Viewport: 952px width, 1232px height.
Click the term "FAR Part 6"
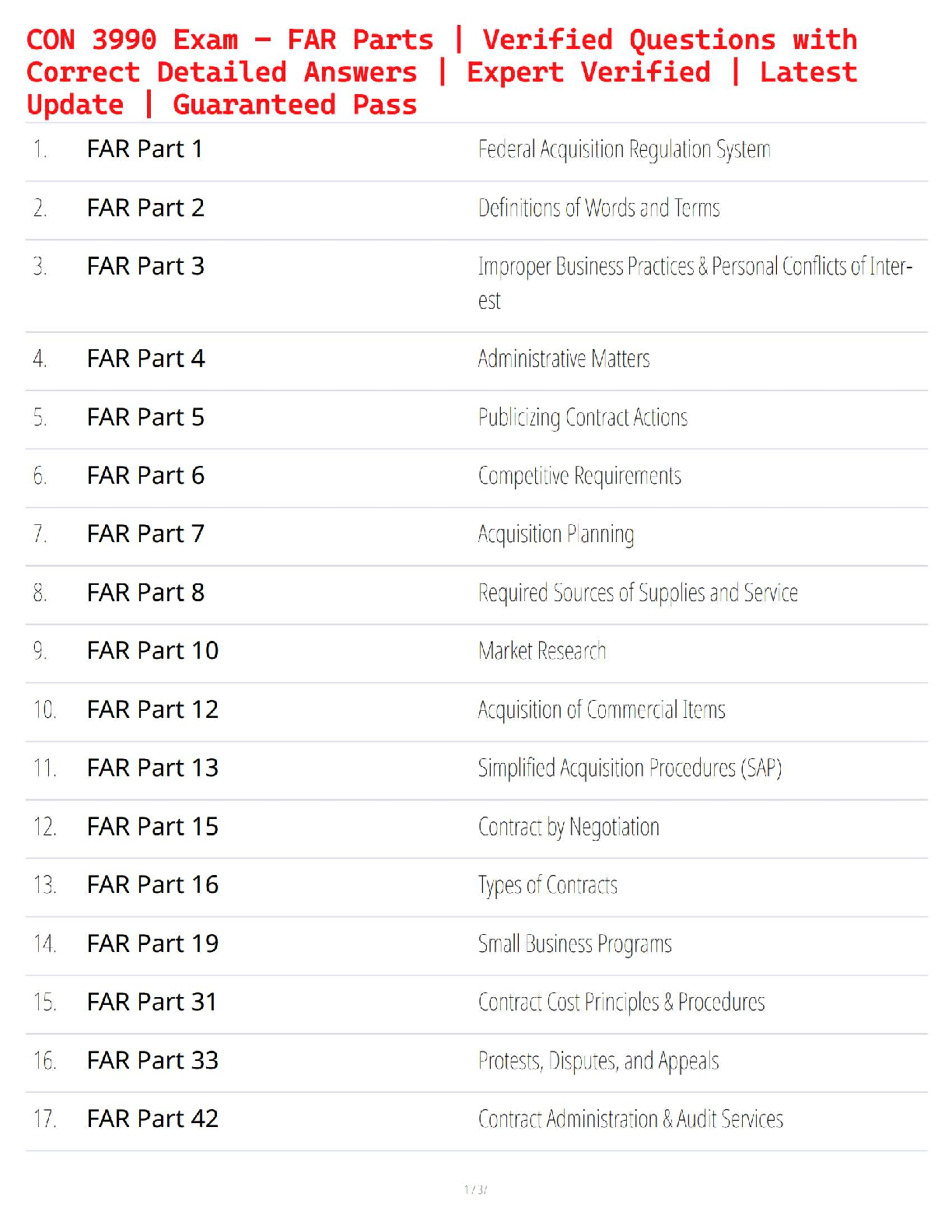[145, 475]
